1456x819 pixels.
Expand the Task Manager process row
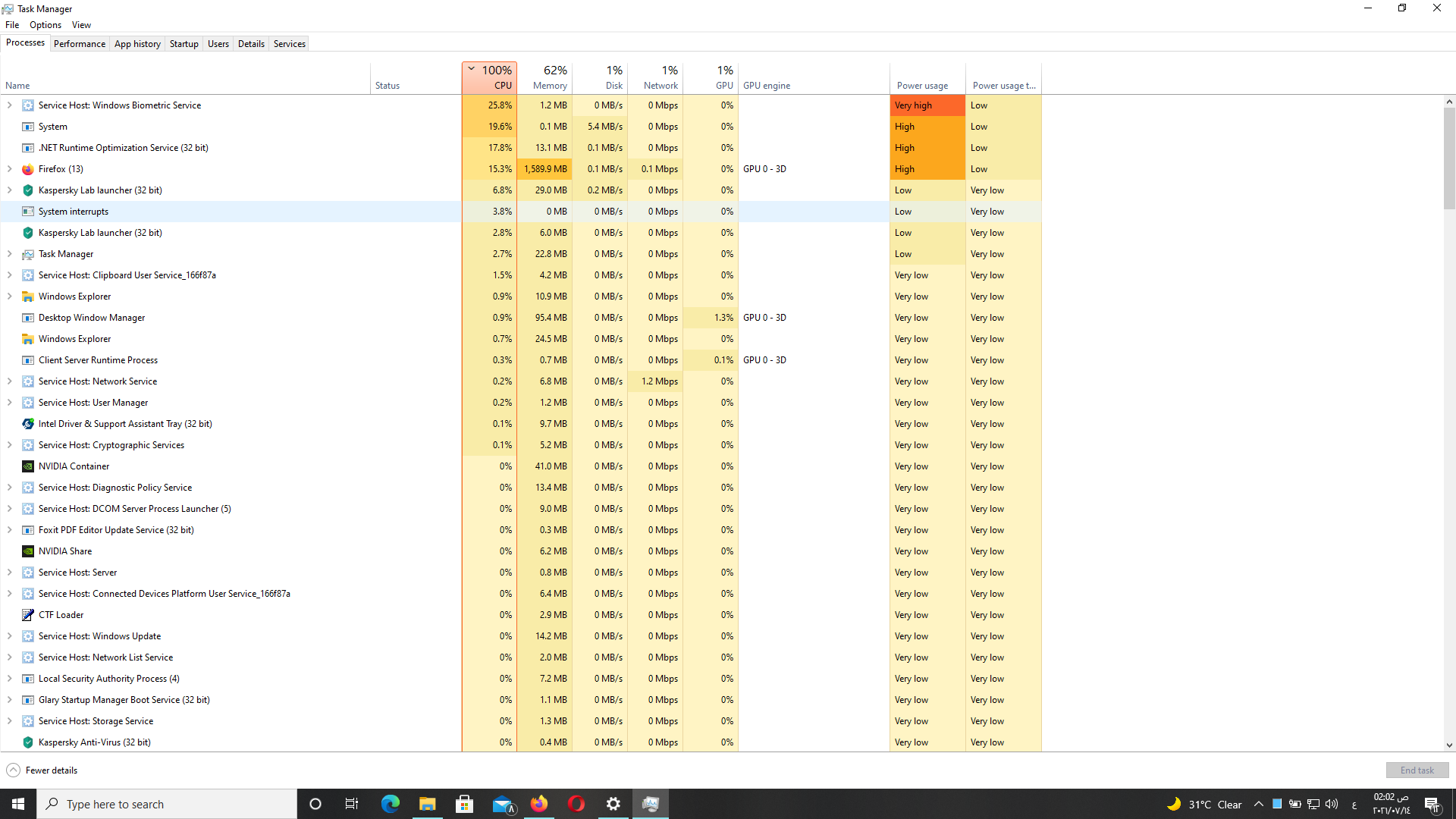tap(10, 254)
